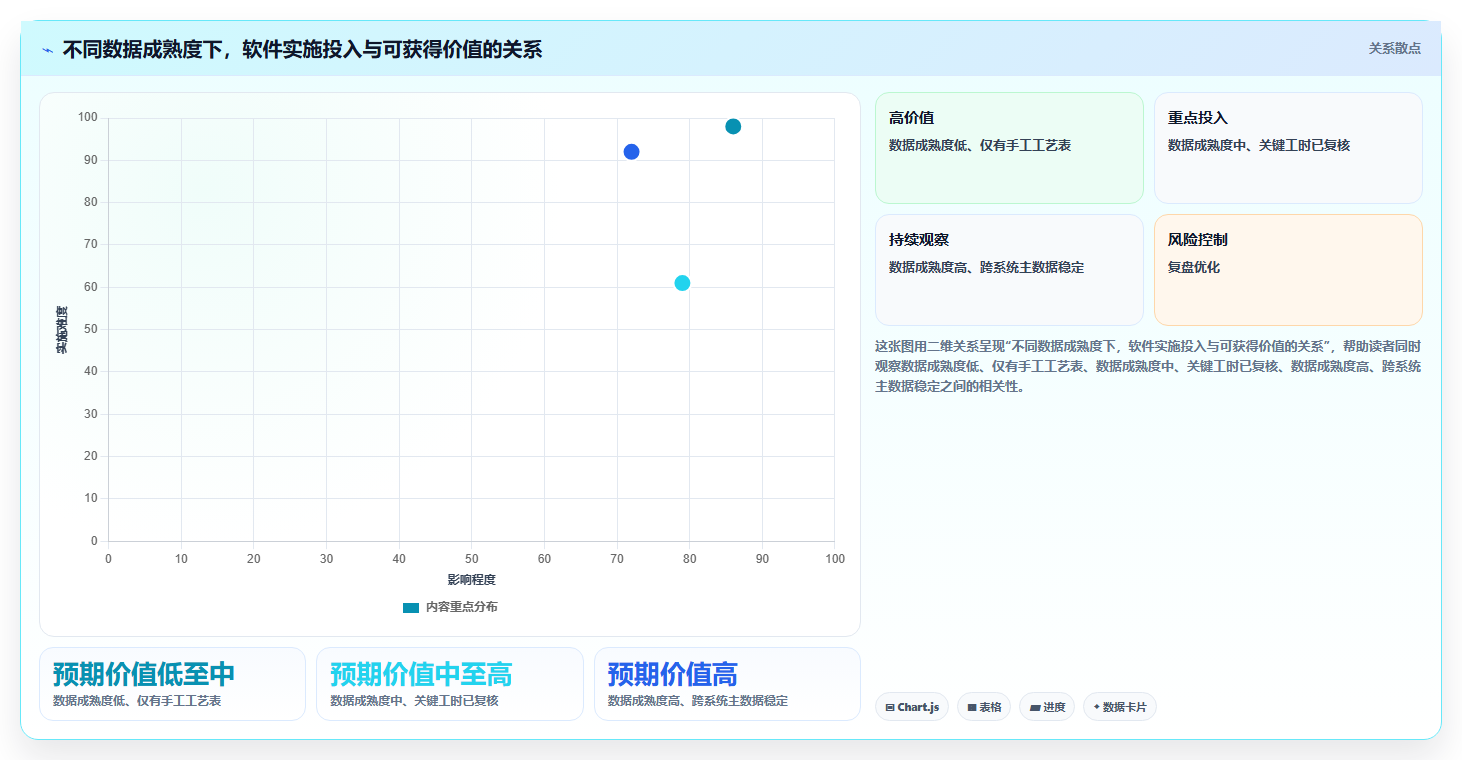Click the 内容重点分布 legend label

pos(461,607)
